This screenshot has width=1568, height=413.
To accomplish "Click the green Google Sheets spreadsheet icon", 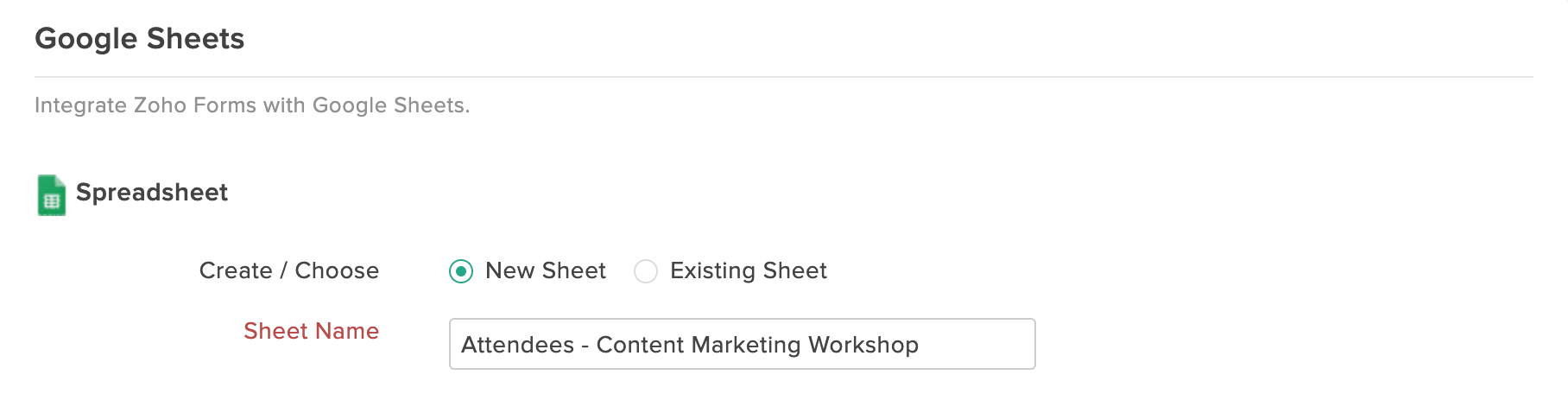I will tap(52, 194).
